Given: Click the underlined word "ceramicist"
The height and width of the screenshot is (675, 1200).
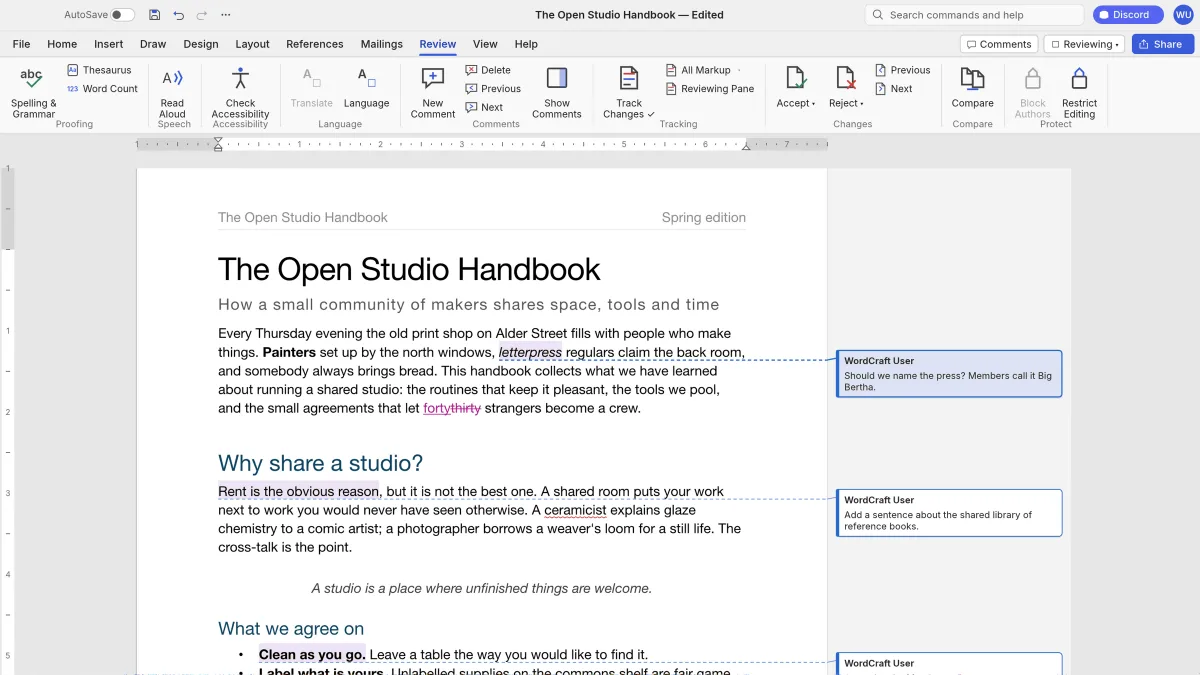Looking at the screenshot, I should point(575,510).
